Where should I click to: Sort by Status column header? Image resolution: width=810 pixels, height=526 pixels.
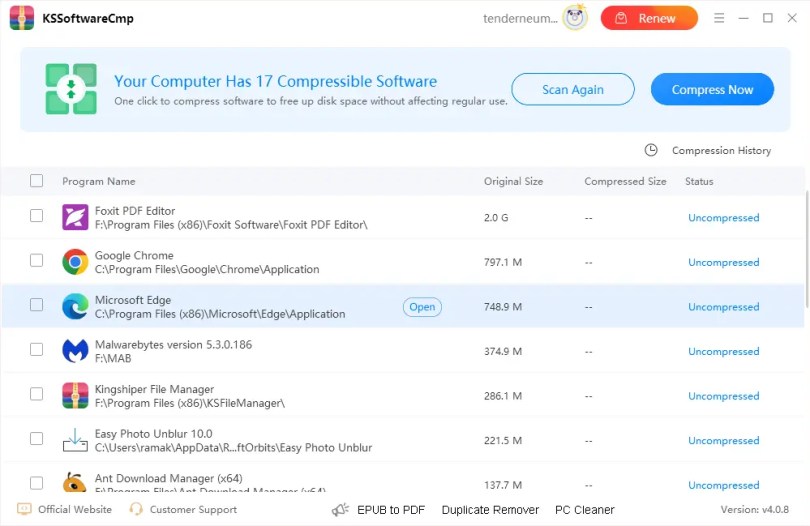click(x=699, y=181)
